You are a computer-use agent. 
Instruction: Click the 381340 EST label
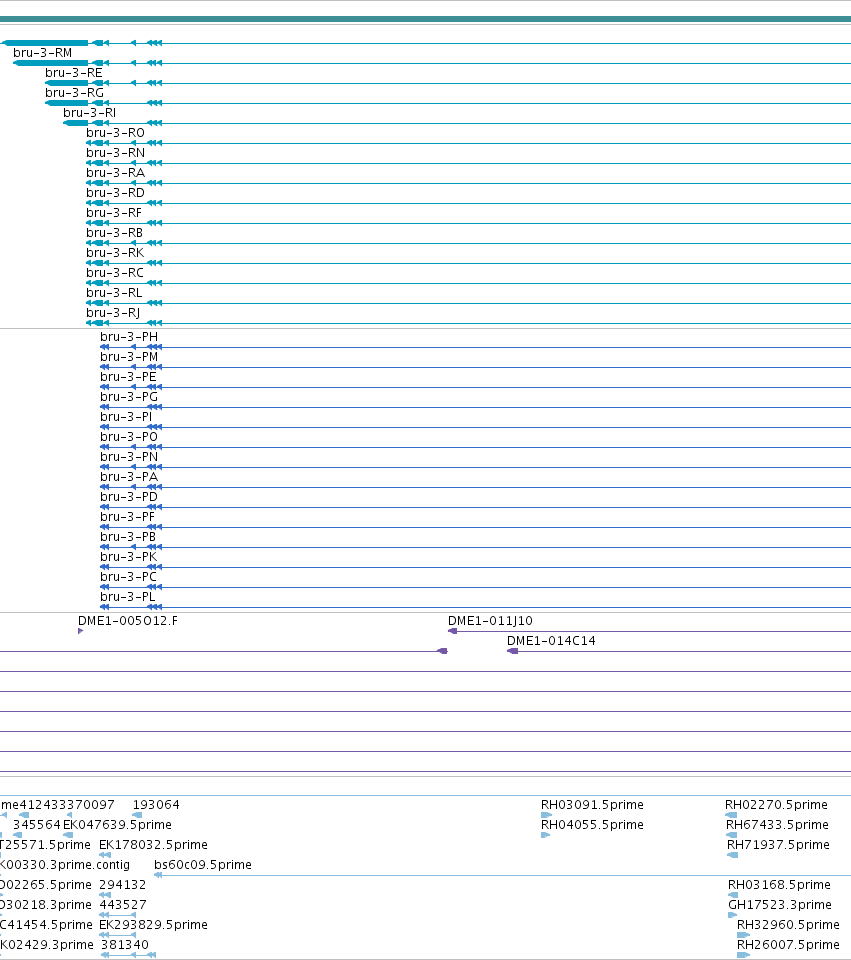point(125,945)
